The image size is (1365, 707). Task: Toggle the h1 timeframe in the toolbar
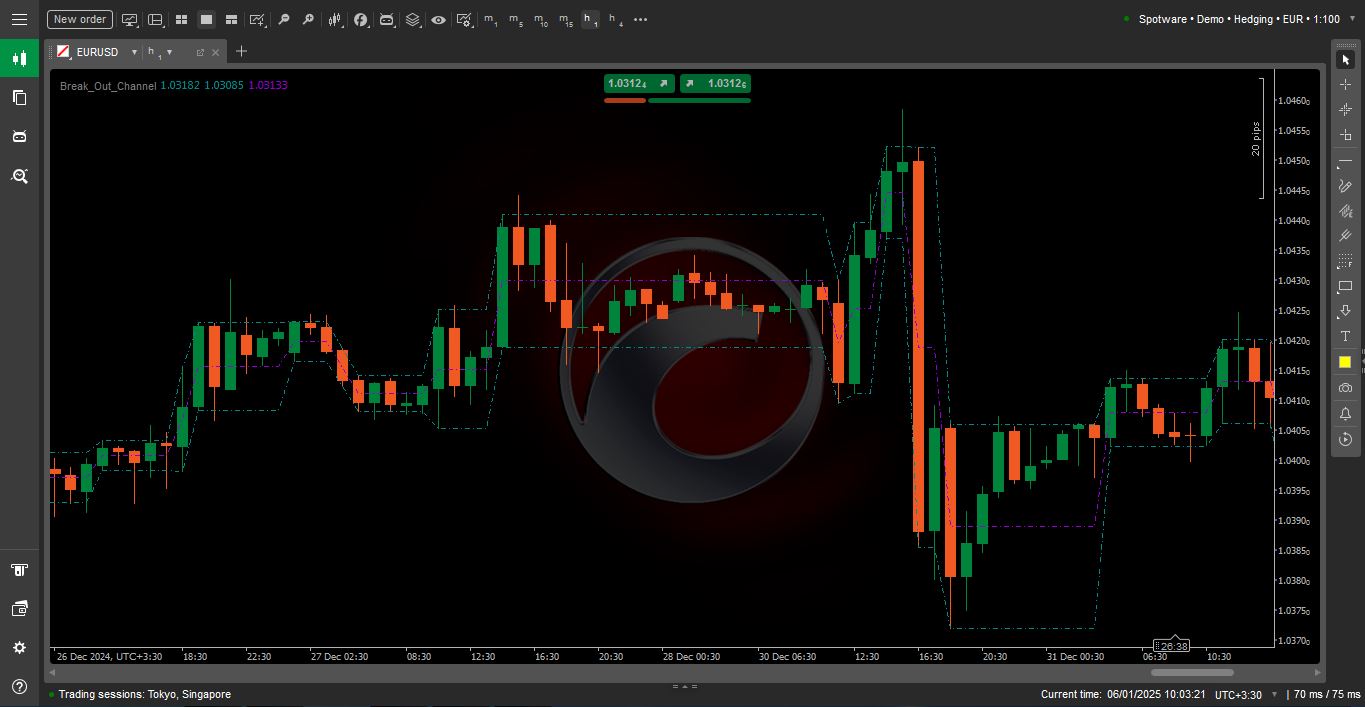point(590,19)
